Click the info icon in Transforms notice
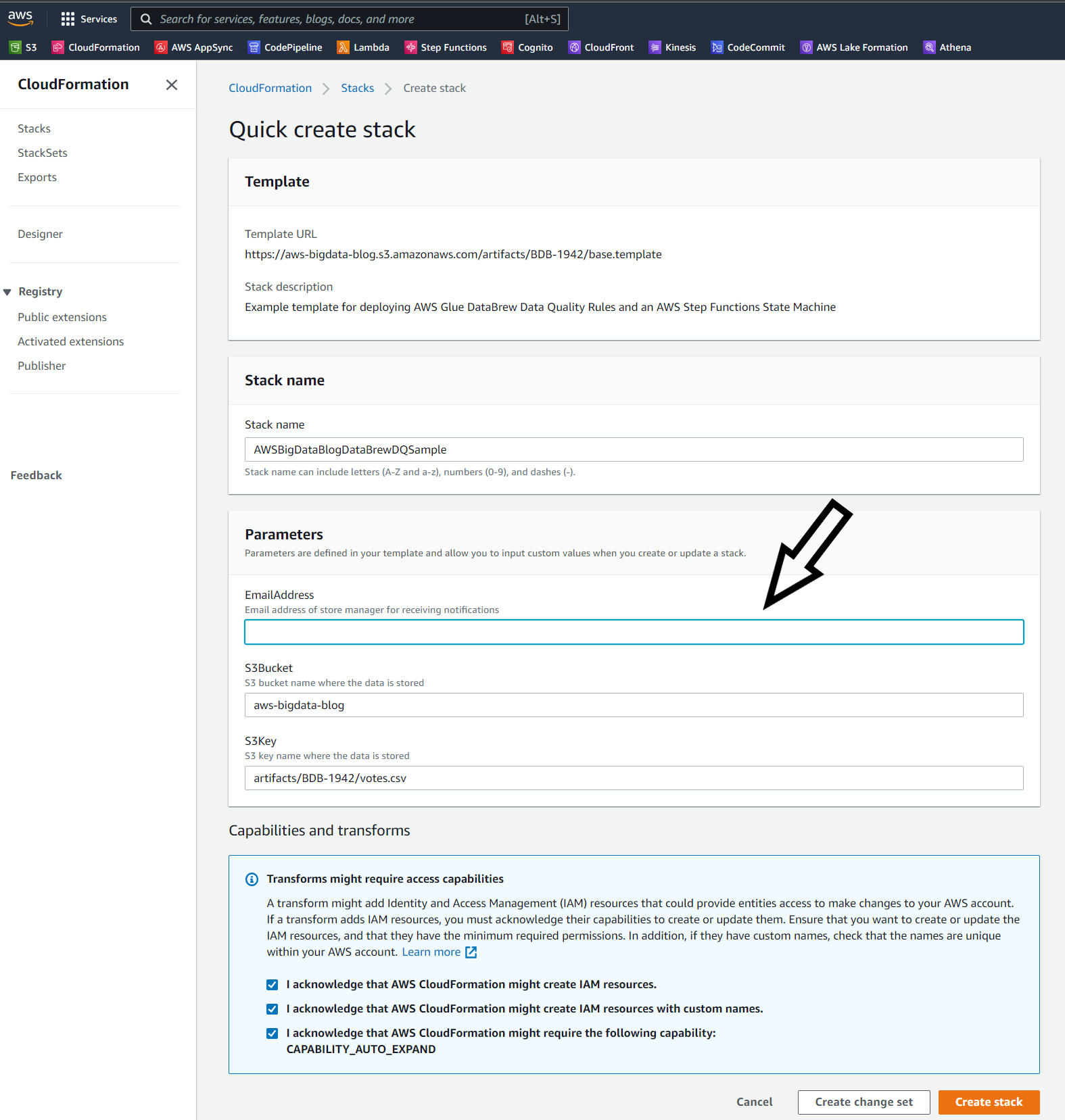The height and width of the screenshot is (1120, 1065). click(252, 879)
